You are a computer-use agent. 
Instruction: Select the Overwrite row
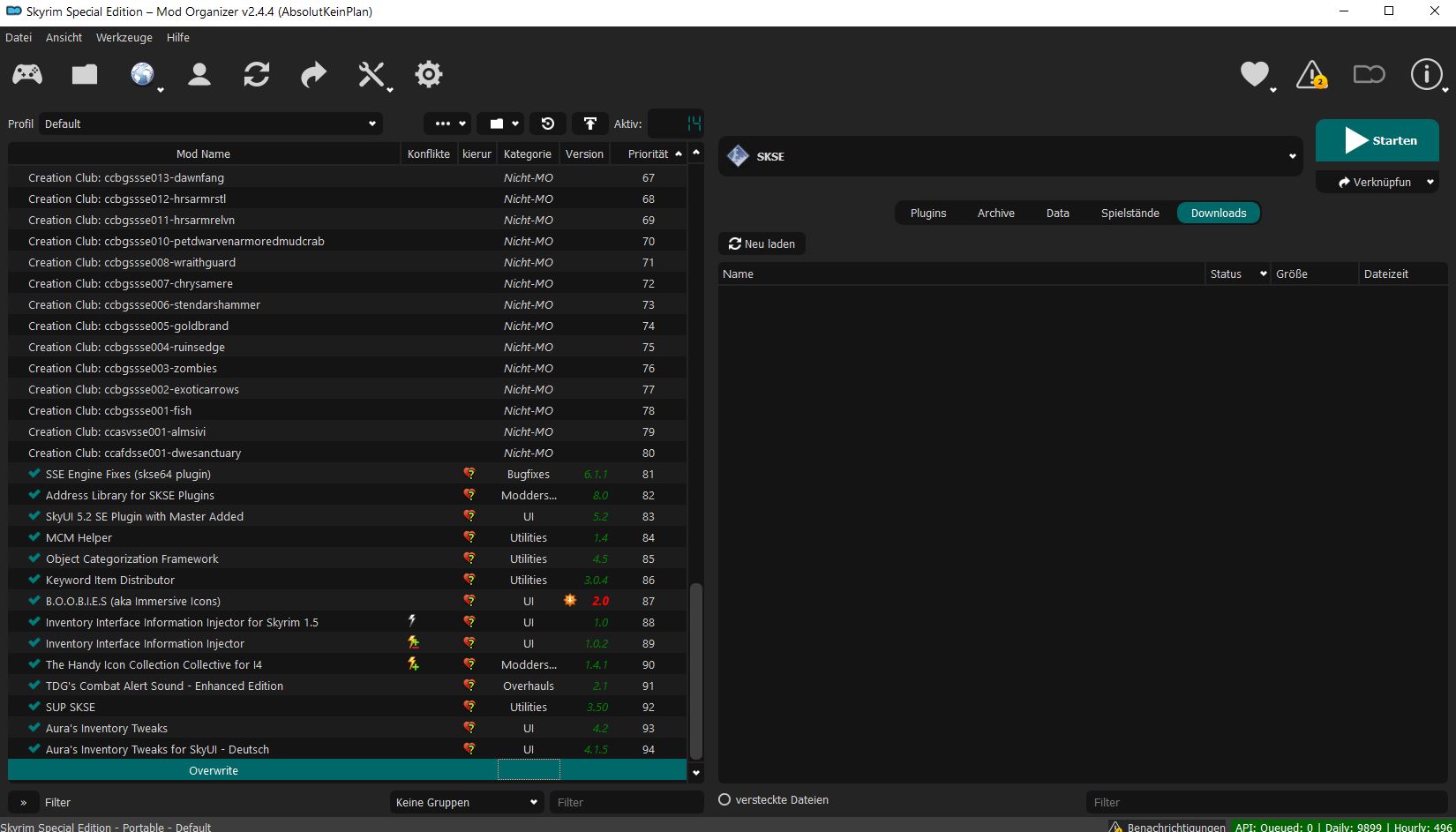tap(347, 770)
